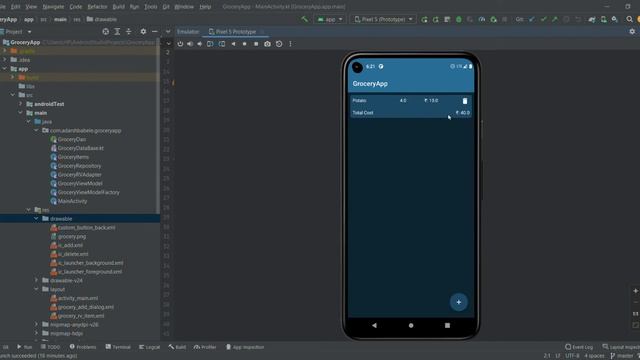640x360 pixels.
Task: Expand the mipmap-hdpi folder
Action: [x=36, y=333]
